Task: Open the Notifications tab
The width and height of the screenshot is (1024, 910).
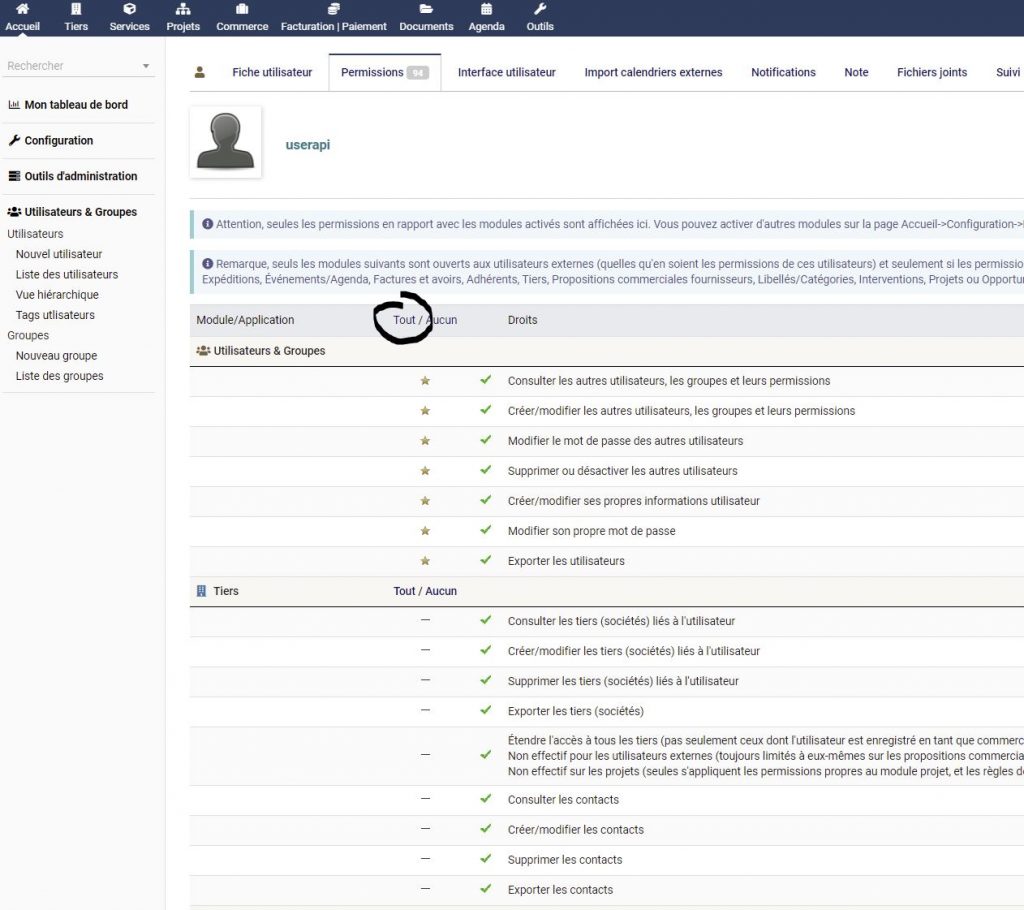Action: (x=783, y=72)
